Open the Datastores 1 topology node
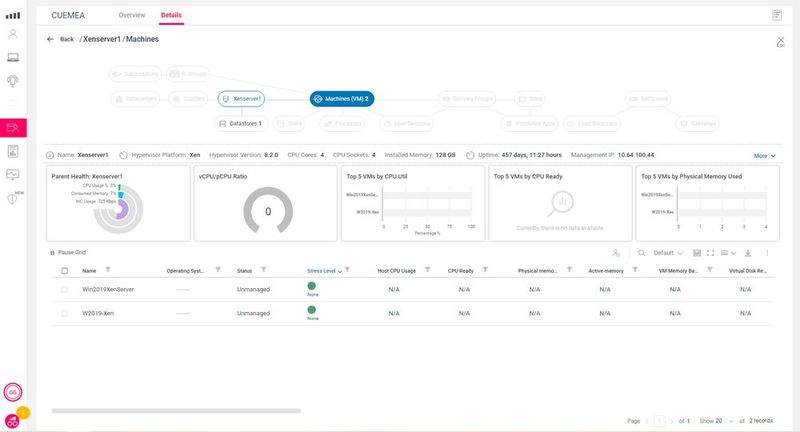Image resolution: width=800 pixels, height=432 pixels. [241, 124]
